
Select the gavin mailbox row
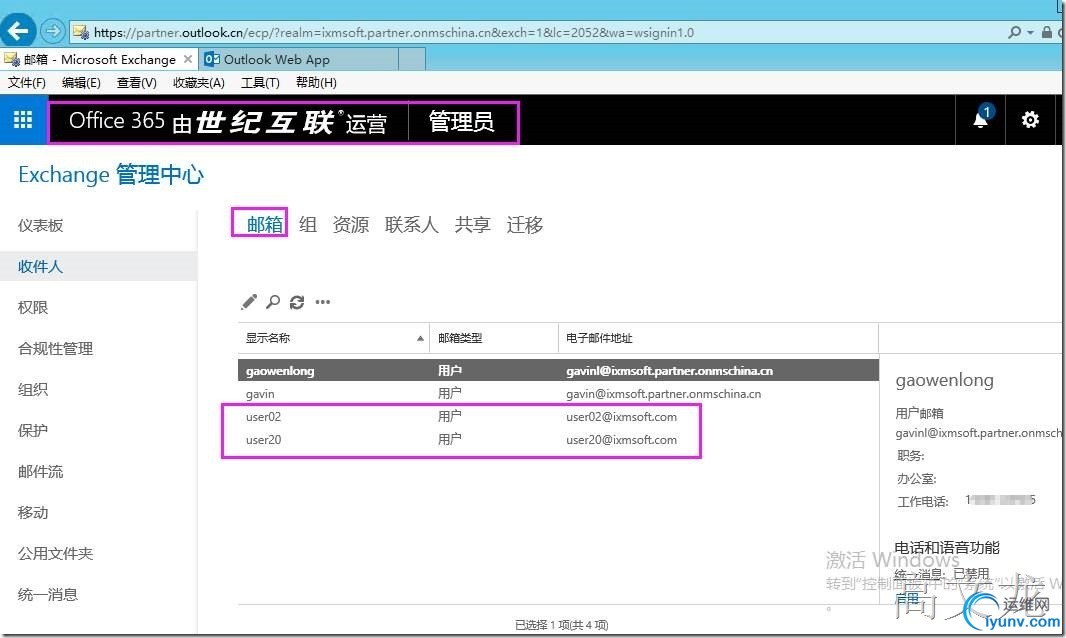click(558, 394)
